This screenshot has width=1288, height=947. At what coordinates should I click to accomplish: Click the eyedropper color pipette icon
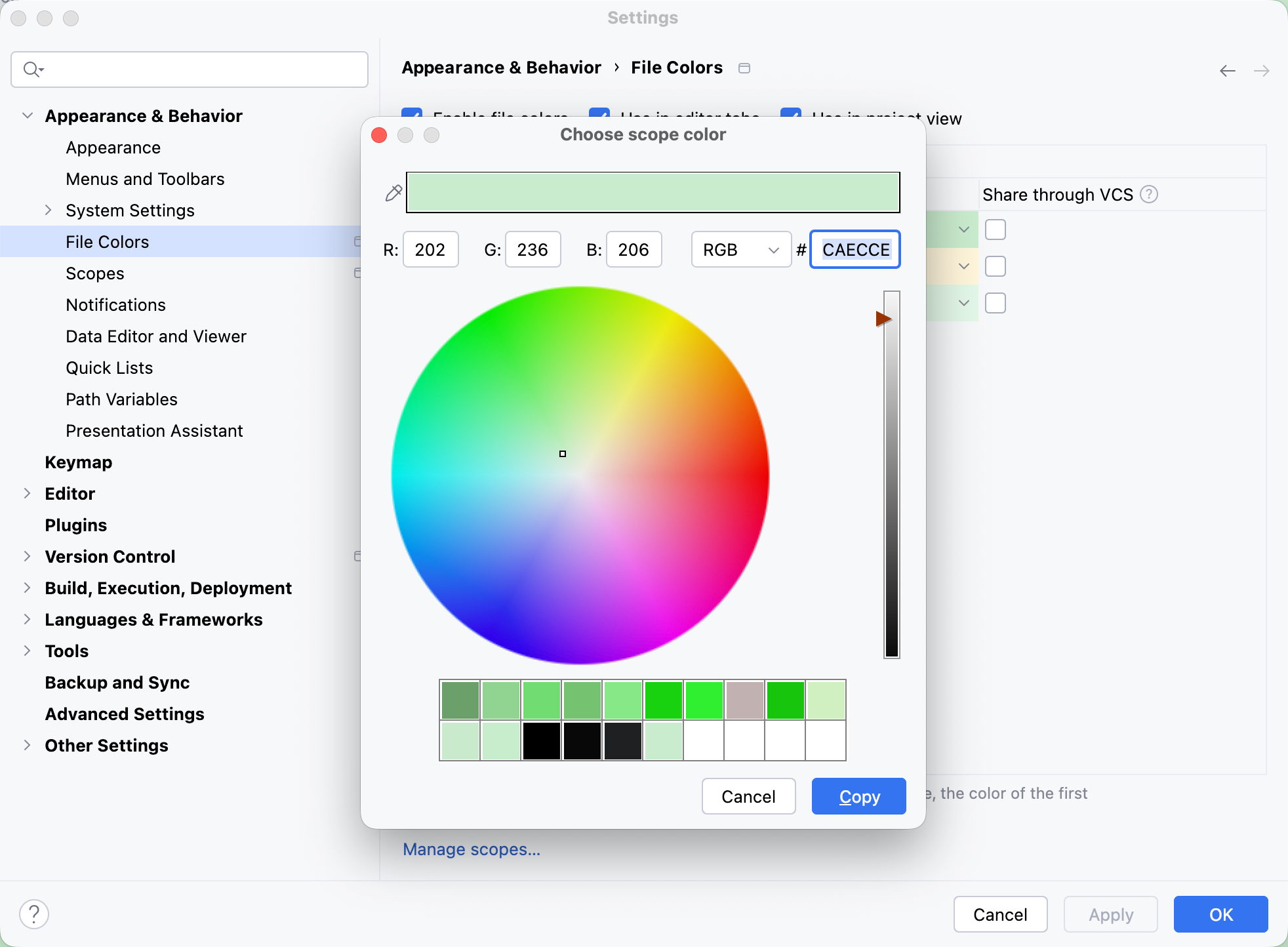coord(393,193)
